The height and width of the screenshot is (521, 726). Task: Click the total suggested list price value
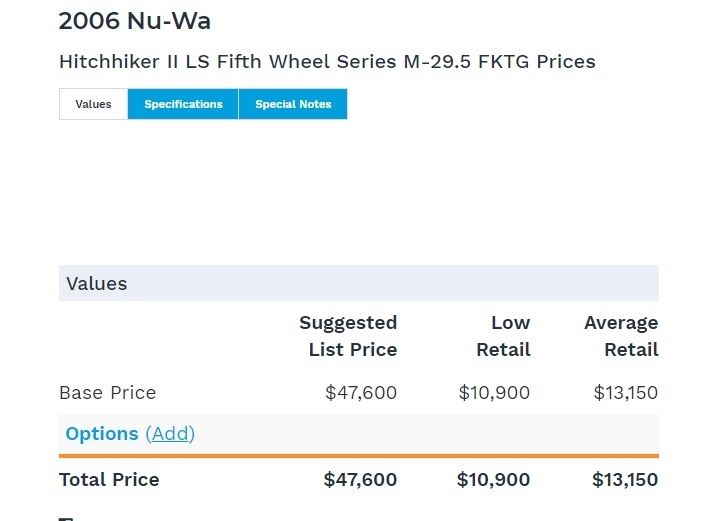[x=360, y=480]
